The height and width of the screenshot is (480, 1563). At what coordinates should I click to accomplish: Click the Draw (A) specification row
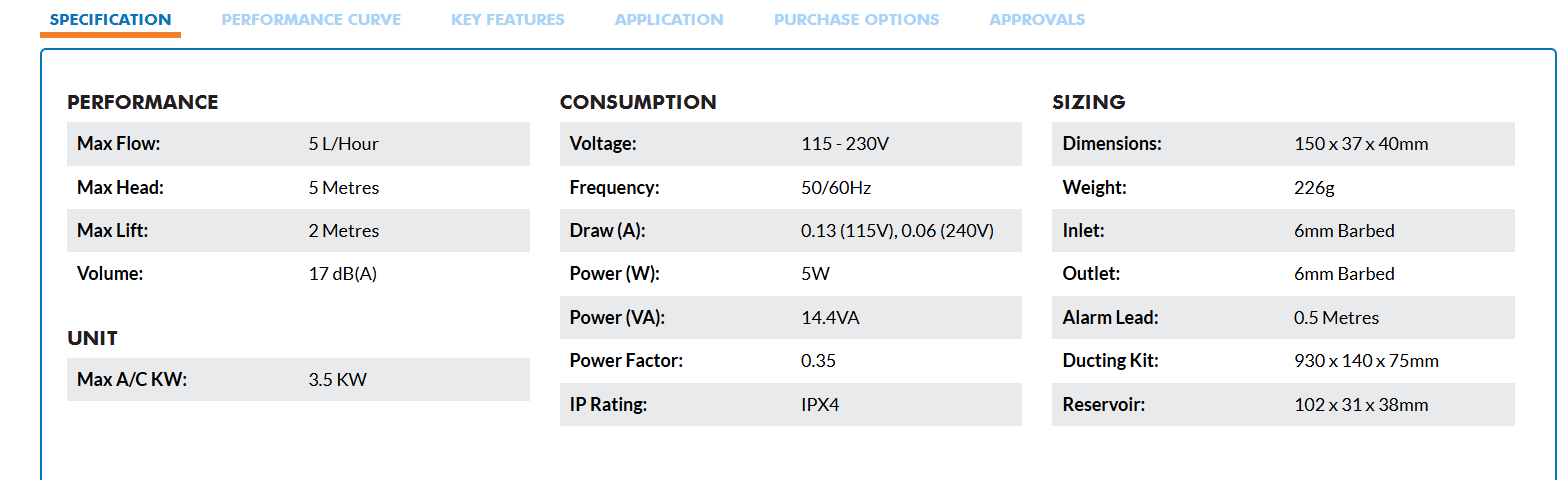(791, 231)
